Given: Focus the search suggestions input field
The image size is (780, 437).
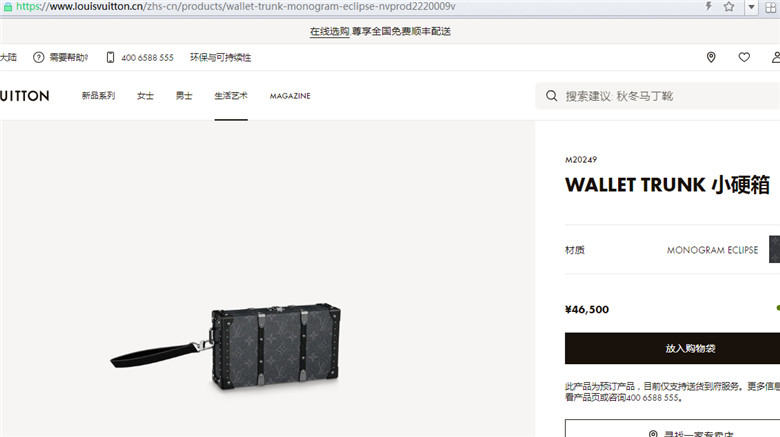Looking at the screenshot, I should (x=658, y=96).
